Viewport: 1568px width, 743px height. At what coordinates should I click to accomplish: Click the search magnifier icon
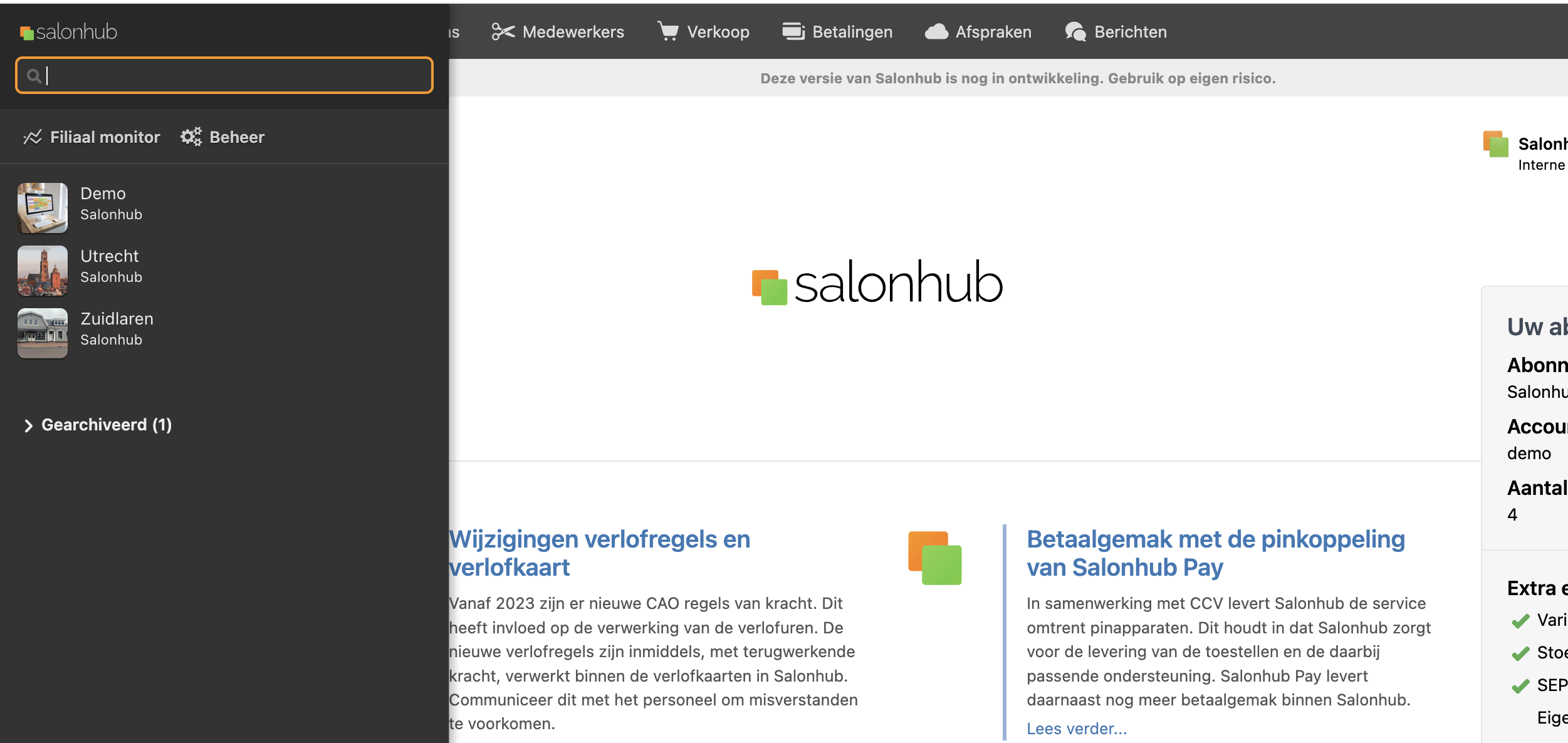34,76
